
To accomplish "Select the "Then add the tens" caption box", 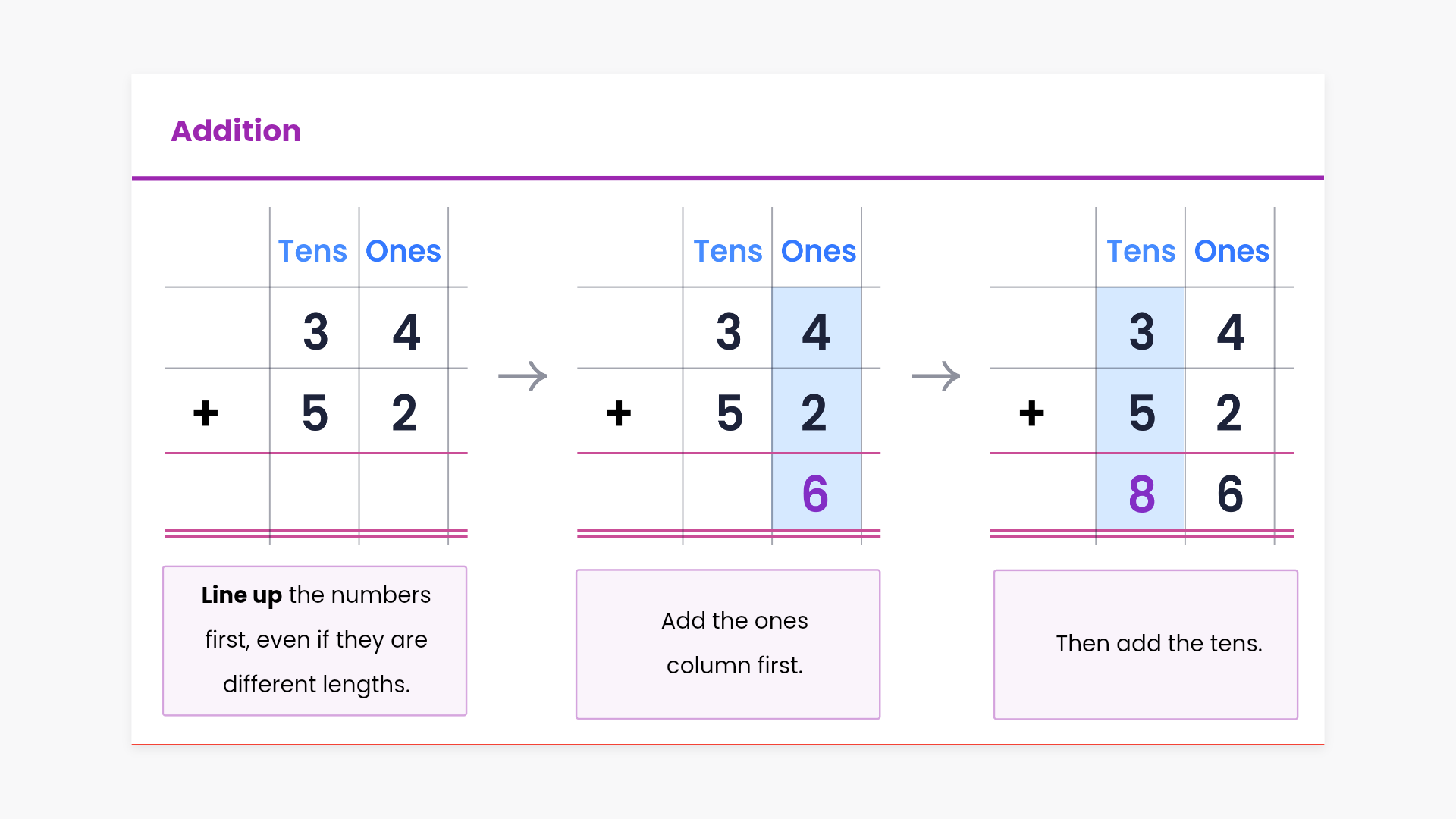I will (1145, 644).
